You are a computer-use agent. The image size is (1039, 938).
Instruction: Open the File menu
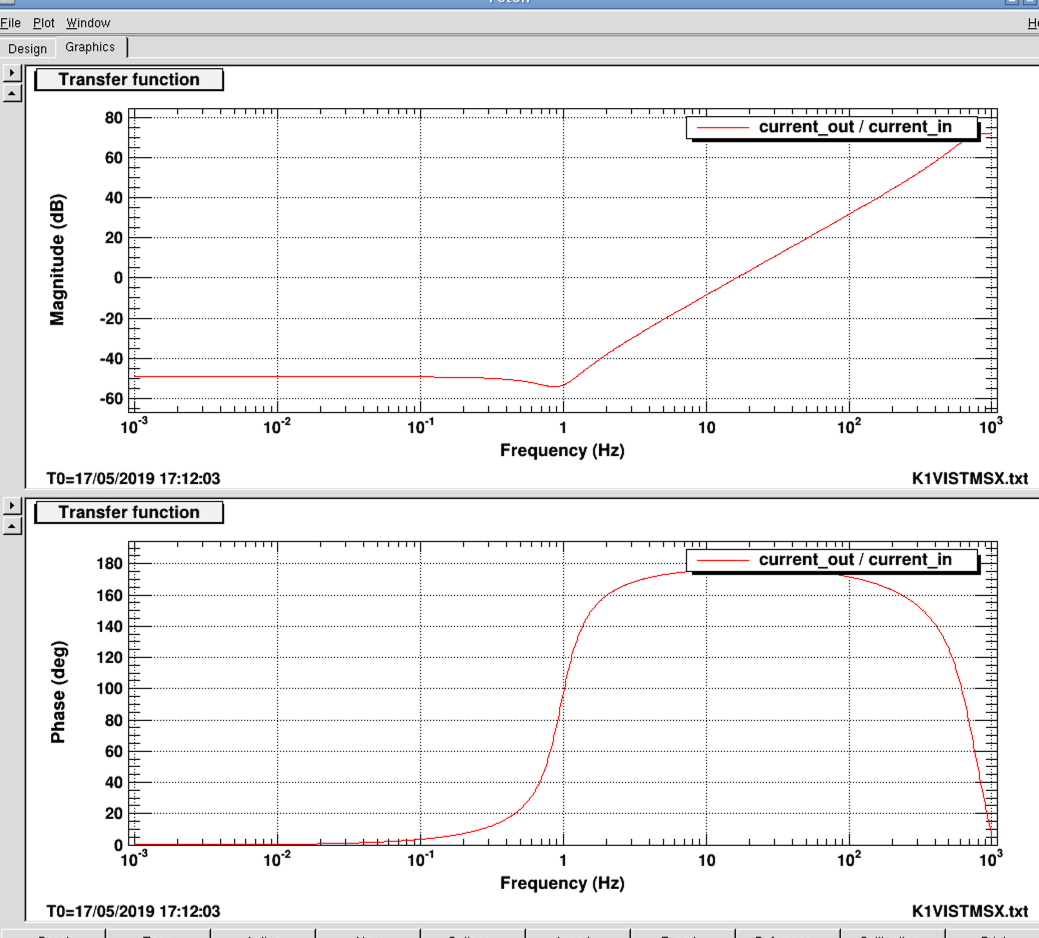10,23
